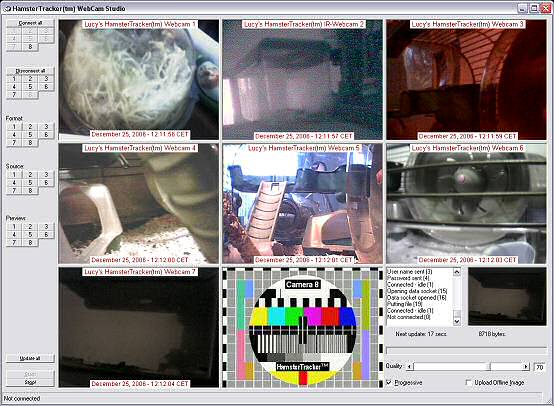554x406 pixels.
Task: Click the '8718 bytes' label
Action: click(492, 334)
